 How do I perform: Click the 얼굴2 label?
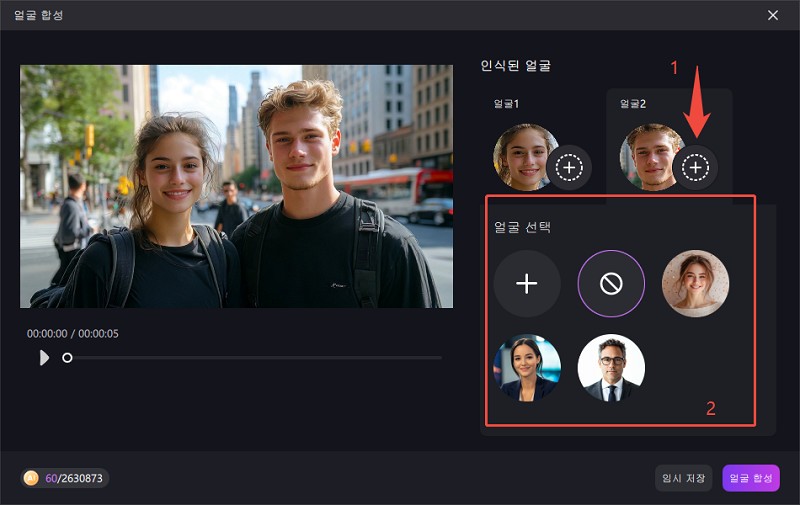633,104
